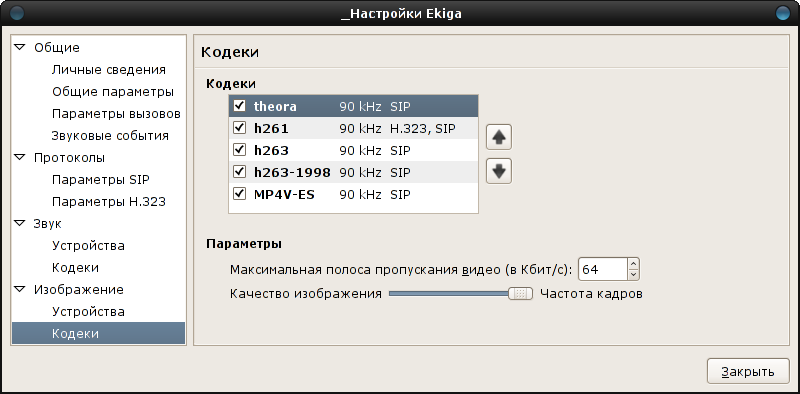Select highlighted Кодеки under Изображение

click(98, 333)
